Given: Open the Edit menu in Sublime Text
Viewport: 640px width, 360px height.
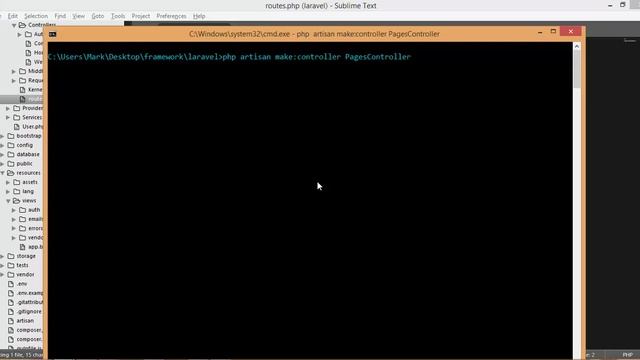Looking at the screenshot, I should tap(12, 16).
